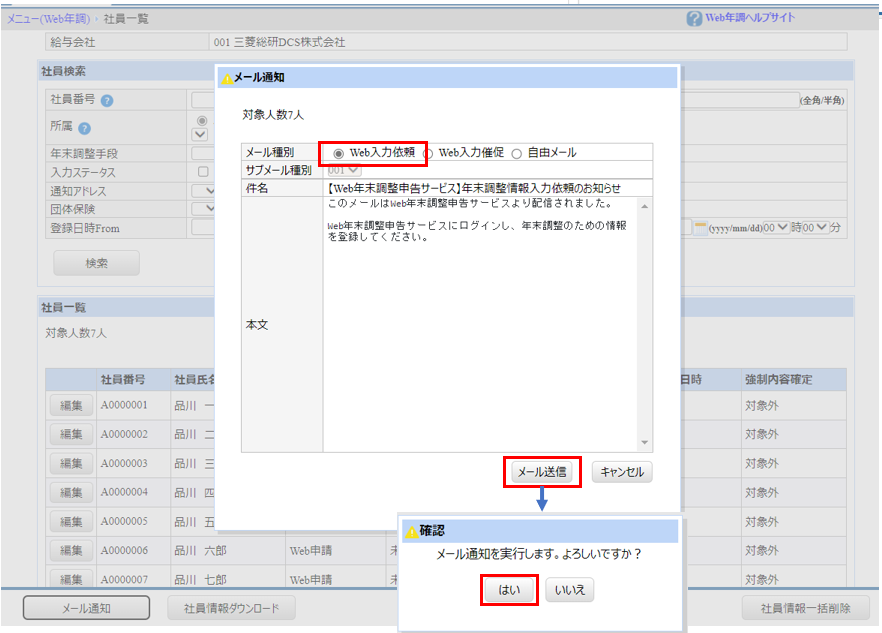Click inside the 本文 body text area

tap(480, 324)
